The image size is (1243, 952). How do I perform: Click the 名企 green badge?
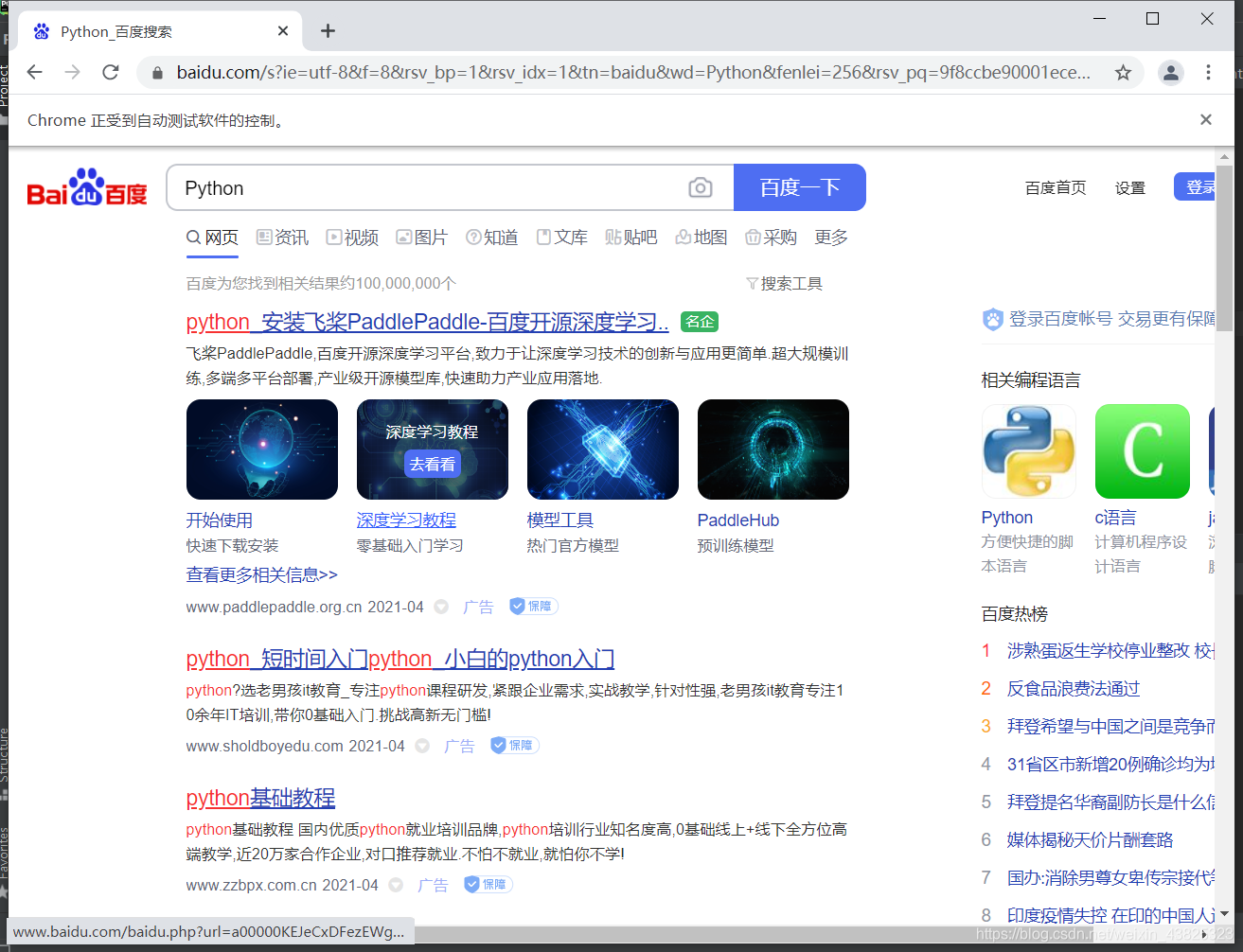coord(700,322)
